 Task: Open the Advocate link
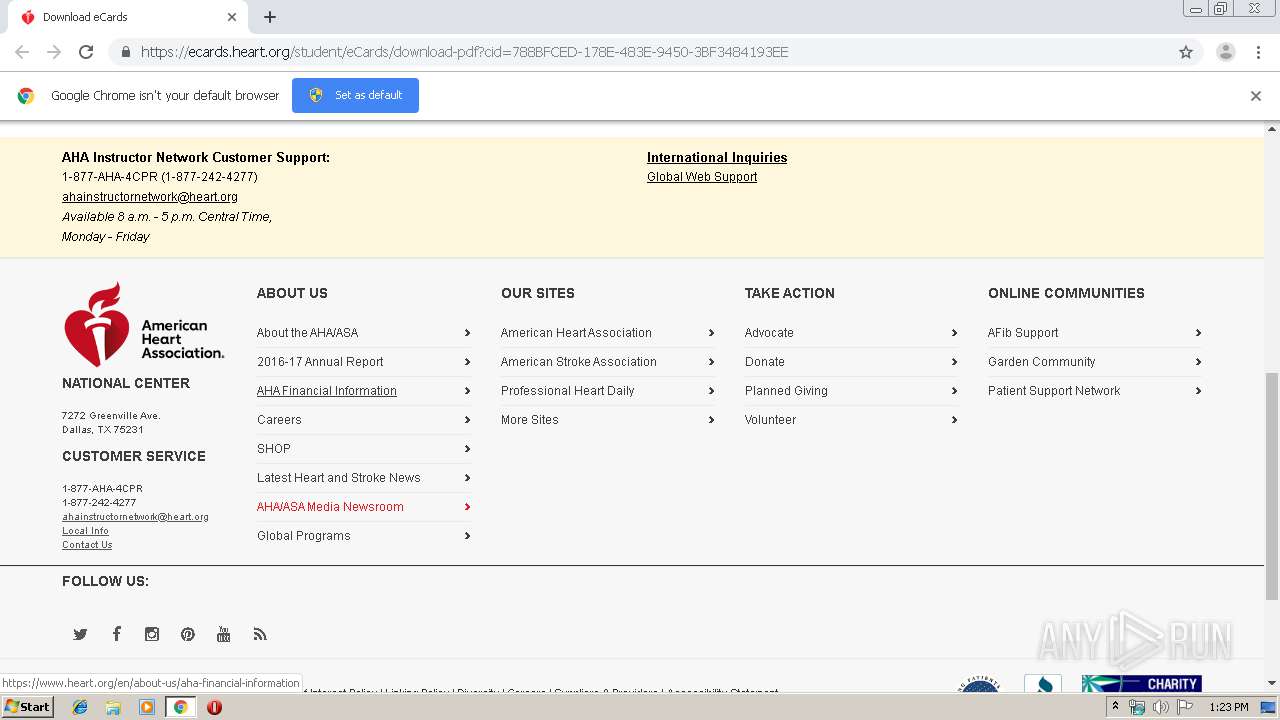click(769, 333)
